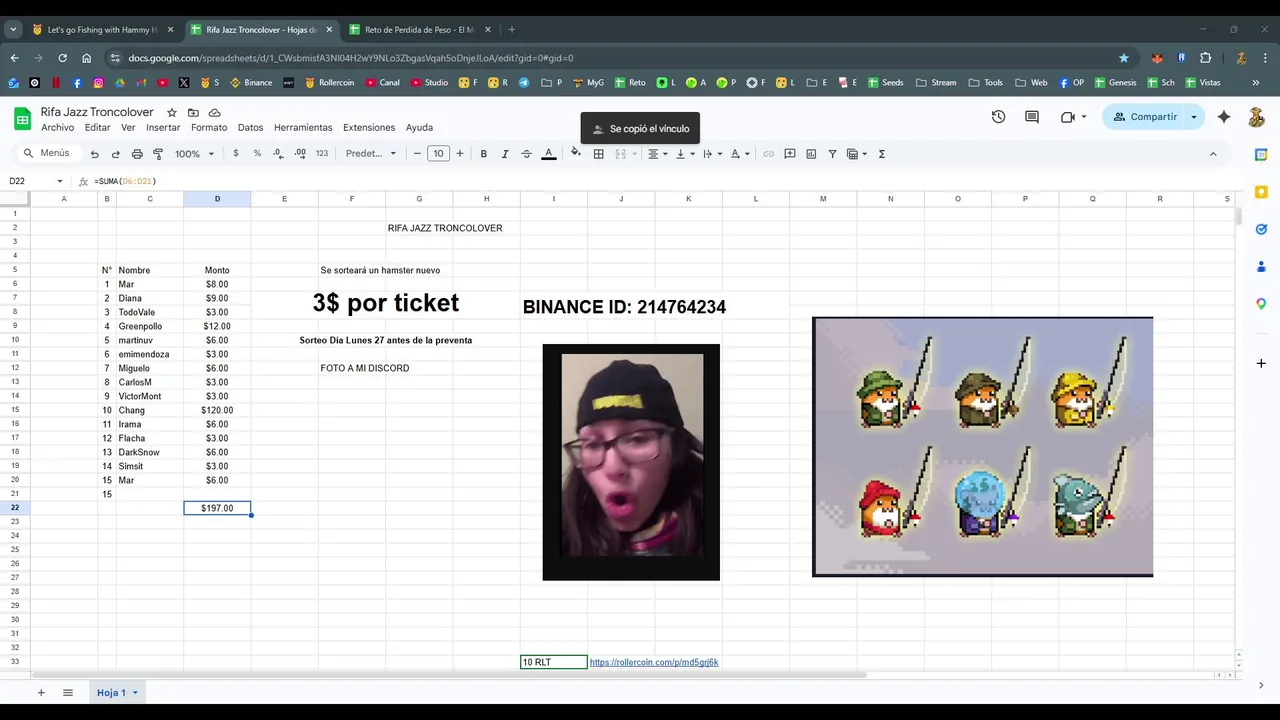Add new sheet plus button

point(41,693)
